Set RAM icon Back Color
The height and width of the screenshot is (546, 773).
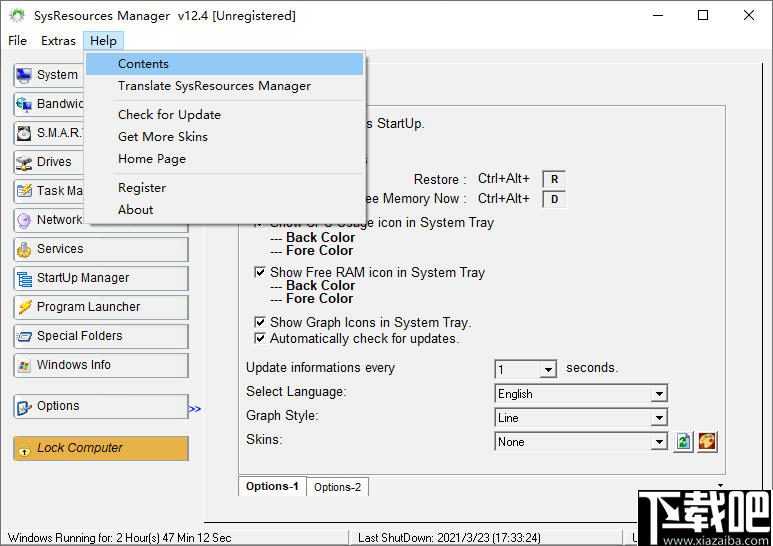320,286
